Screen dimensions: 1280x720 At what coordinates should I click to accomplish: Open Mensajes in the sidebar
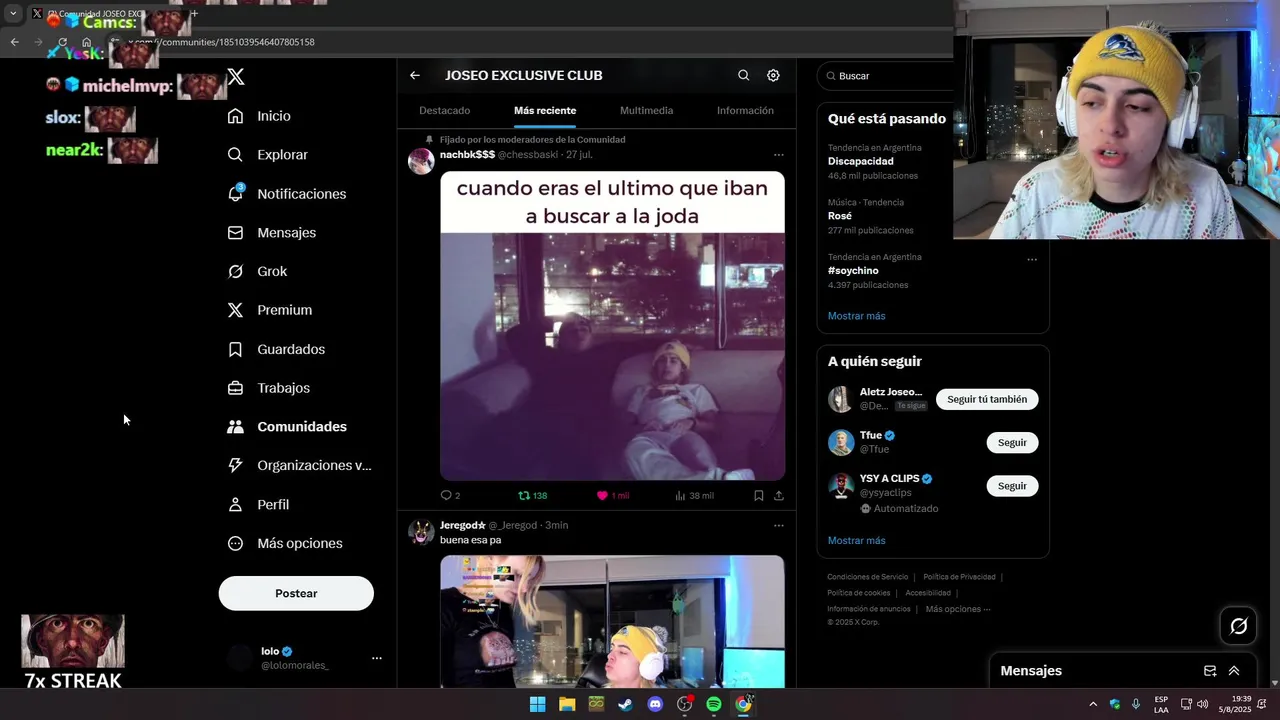(x=271, y=233)
